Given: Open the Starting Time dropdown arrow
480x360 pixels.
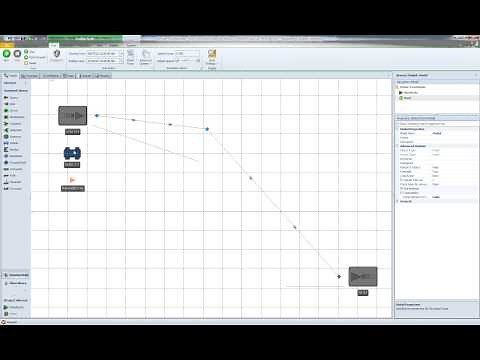Looking at the screenshot, I should click(121, 53).
